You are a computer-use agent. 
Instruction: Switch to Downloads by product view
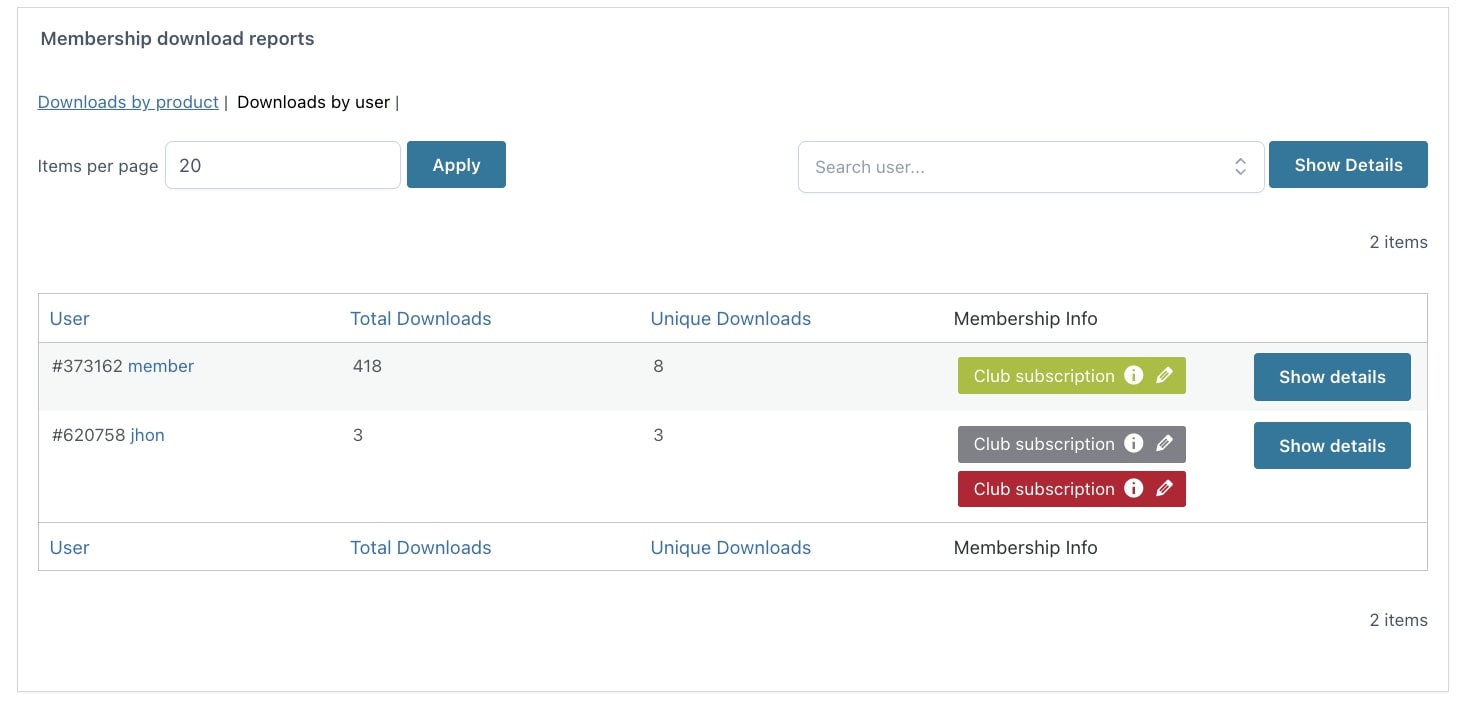coord(128,102)
